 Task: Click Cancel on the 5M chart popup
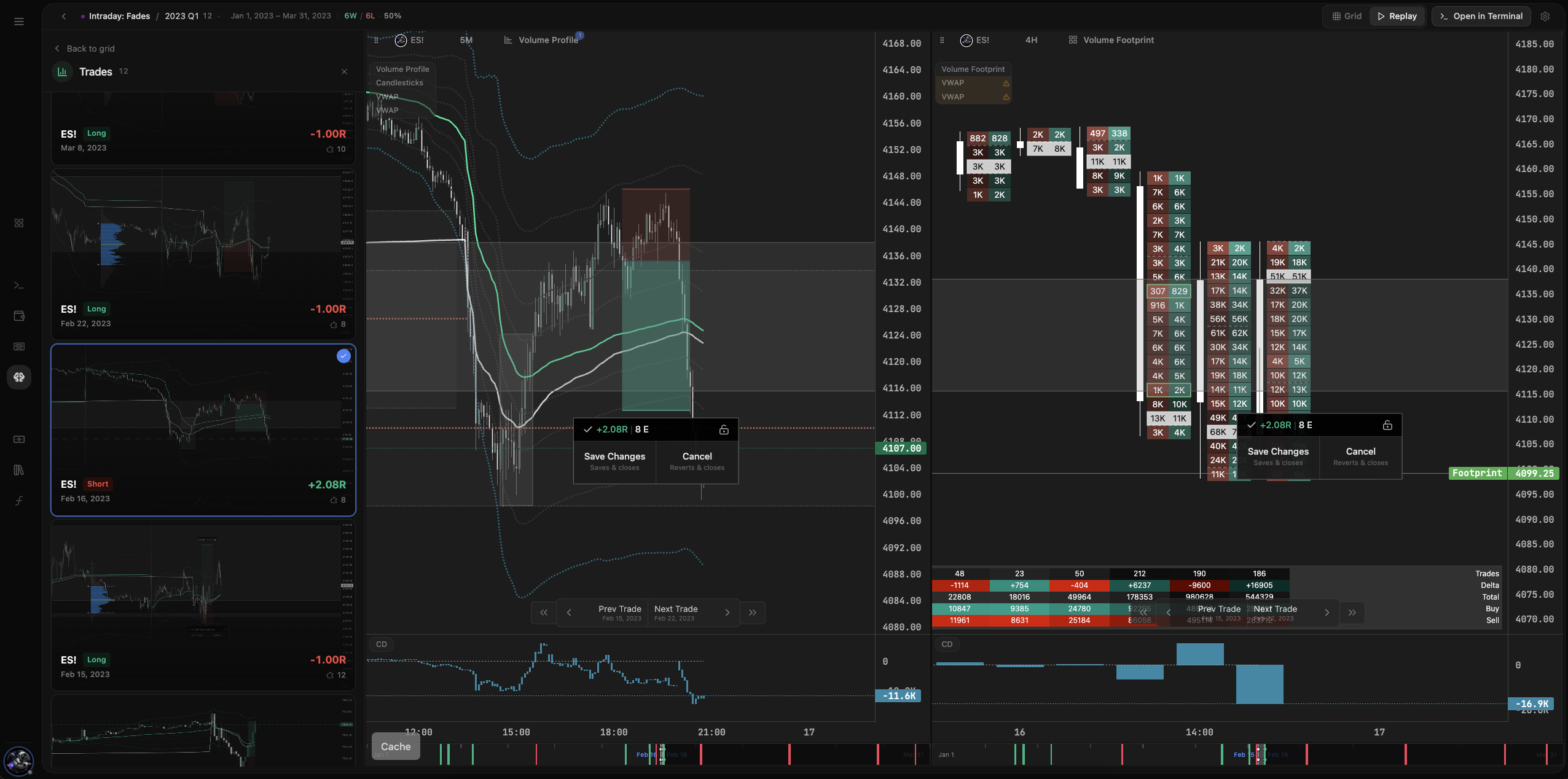(x=697, y=462)
